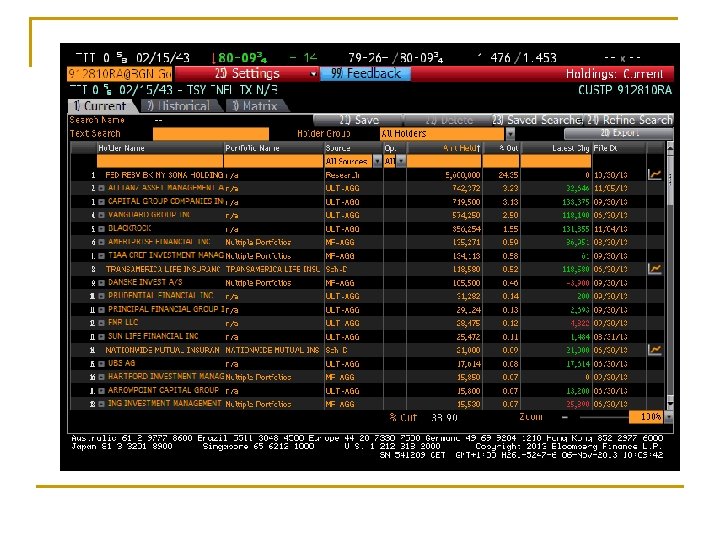Sort by Portfolio Name column header

pos(273,148)
